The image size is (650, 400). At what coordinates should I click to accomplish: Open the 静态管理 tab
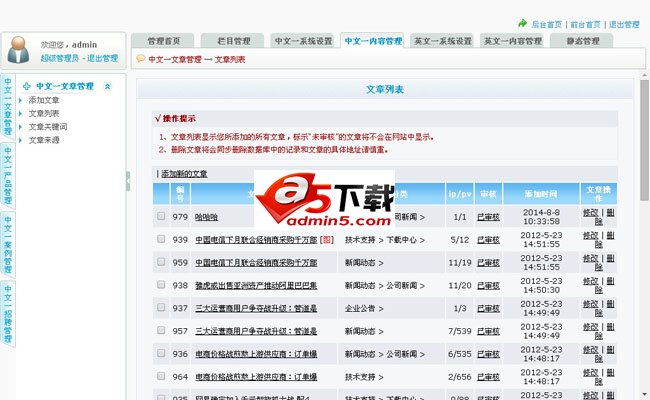coord(582,41)
